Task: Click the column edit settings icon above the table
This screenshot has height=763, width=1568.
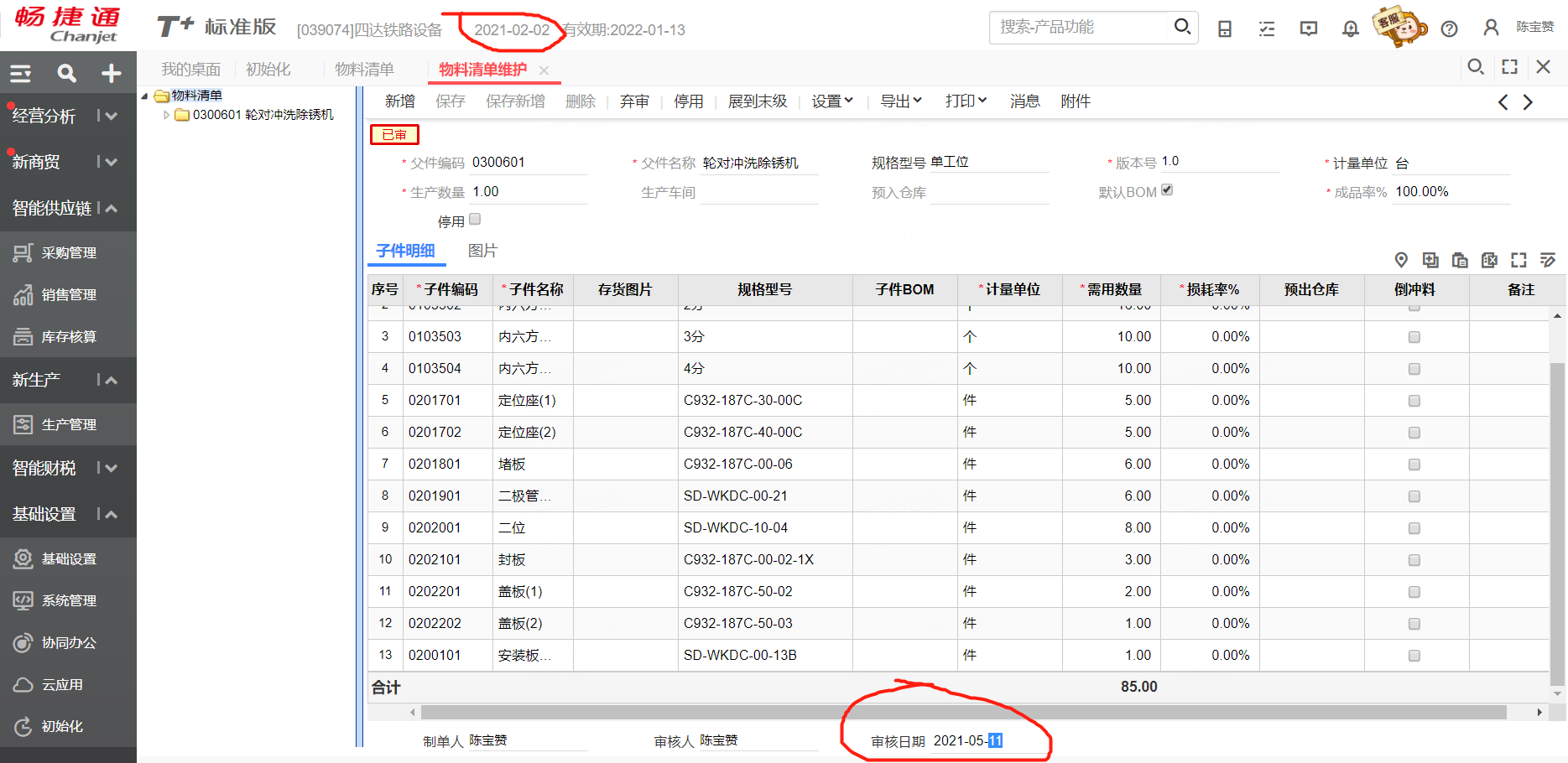Action: pos(1548,260)
